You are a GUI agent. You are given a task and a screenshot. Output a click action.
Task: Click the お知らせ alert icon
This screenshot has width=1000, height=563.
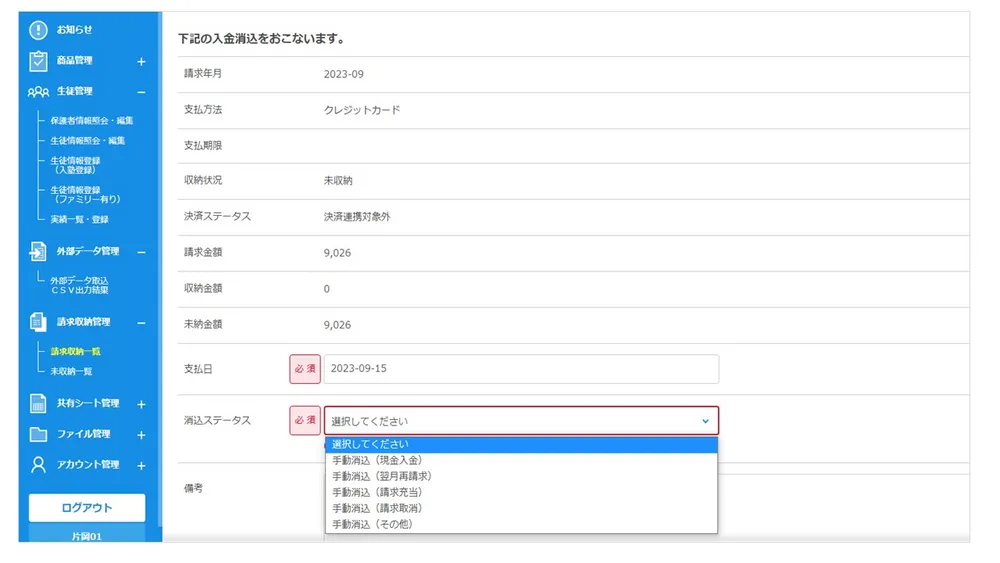[x=38, y=30]
